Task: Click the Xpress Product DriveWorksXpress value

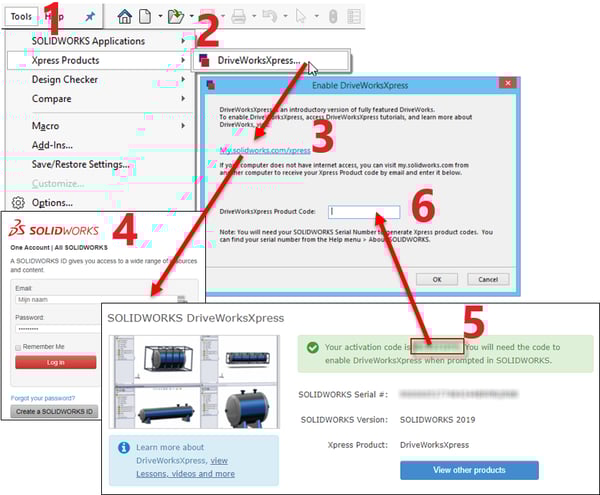Action: tap(434, 445)
